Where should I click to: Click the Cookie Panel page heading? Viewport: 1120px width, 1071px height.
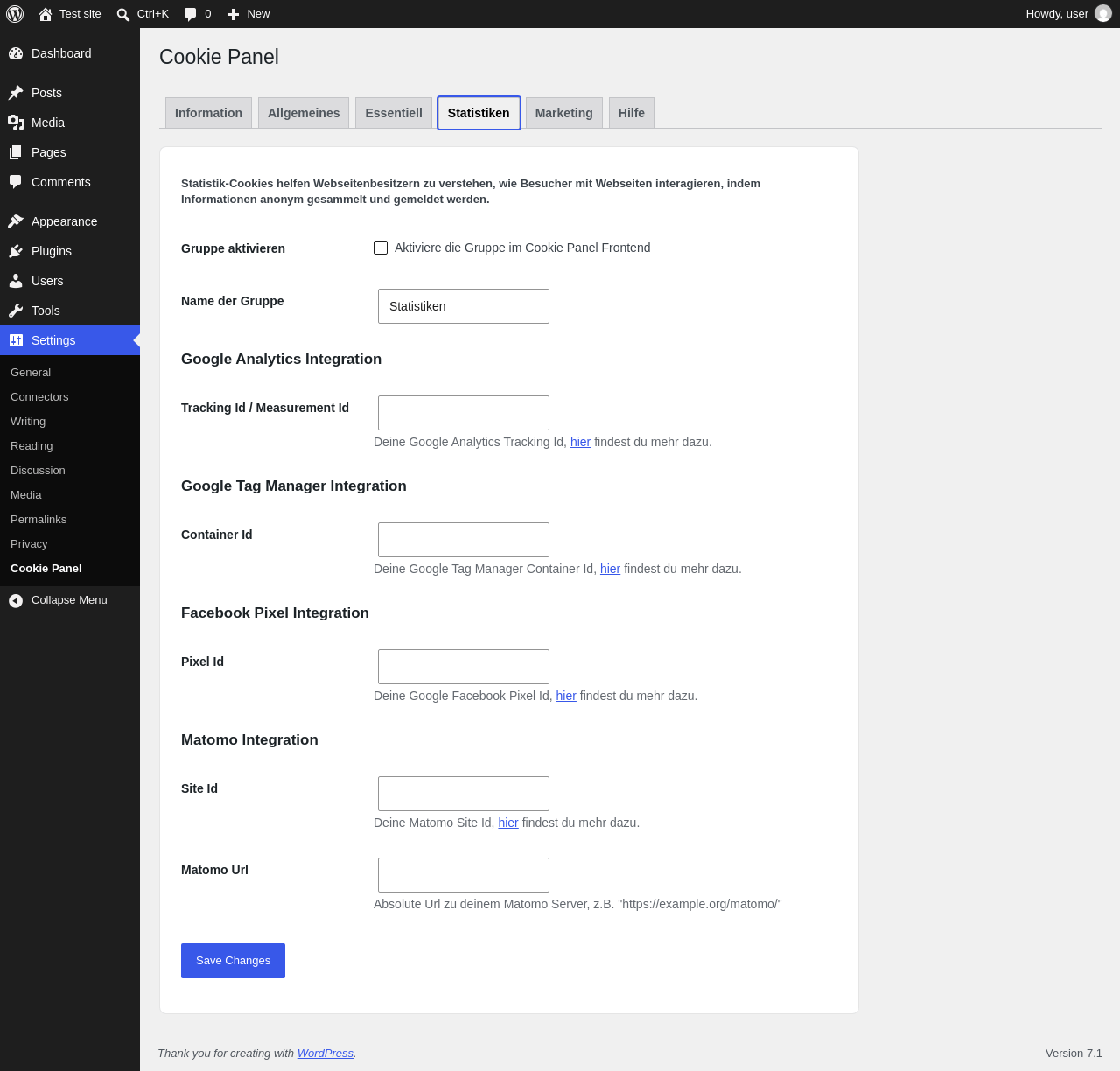pyautogui.click(x=219, y=57)
